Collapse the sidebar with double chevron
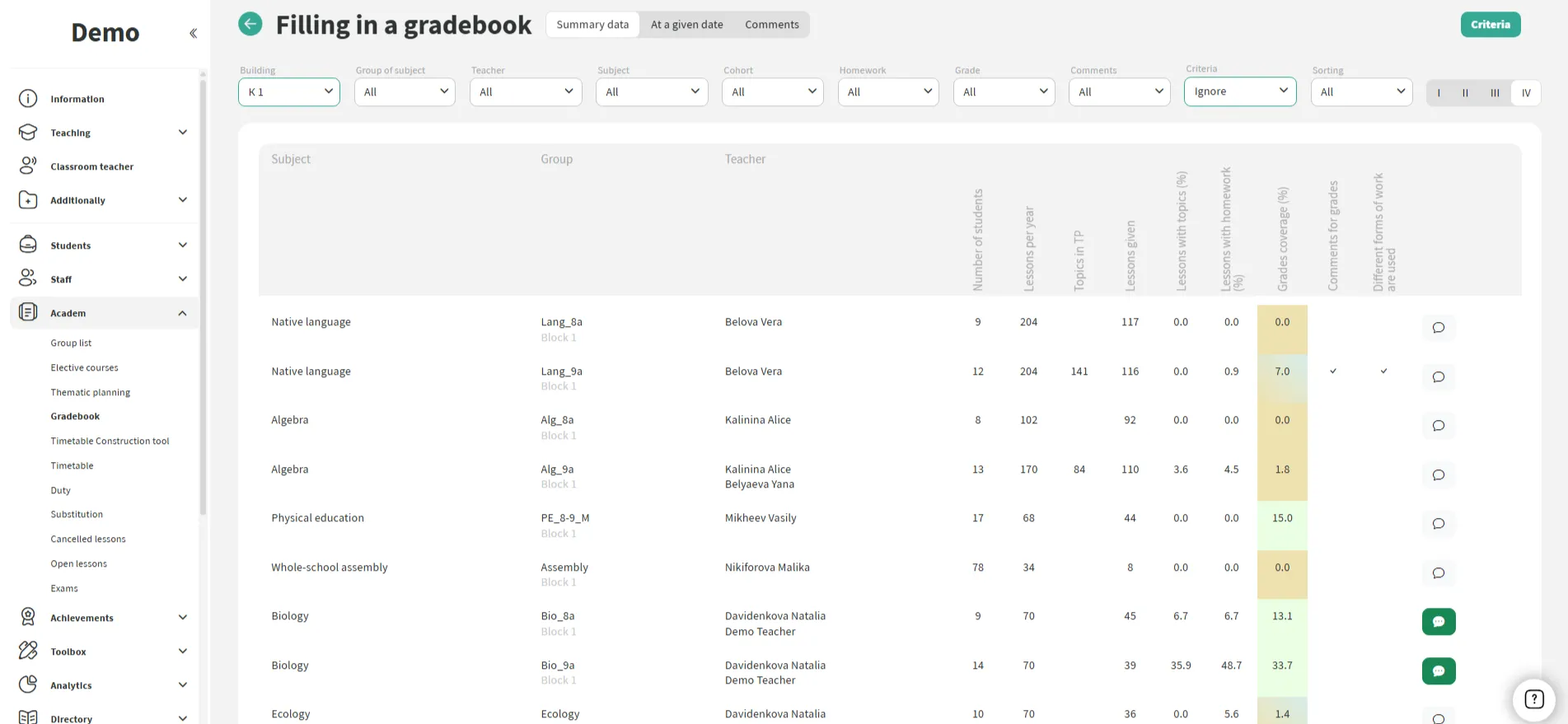 coord(193,33)
